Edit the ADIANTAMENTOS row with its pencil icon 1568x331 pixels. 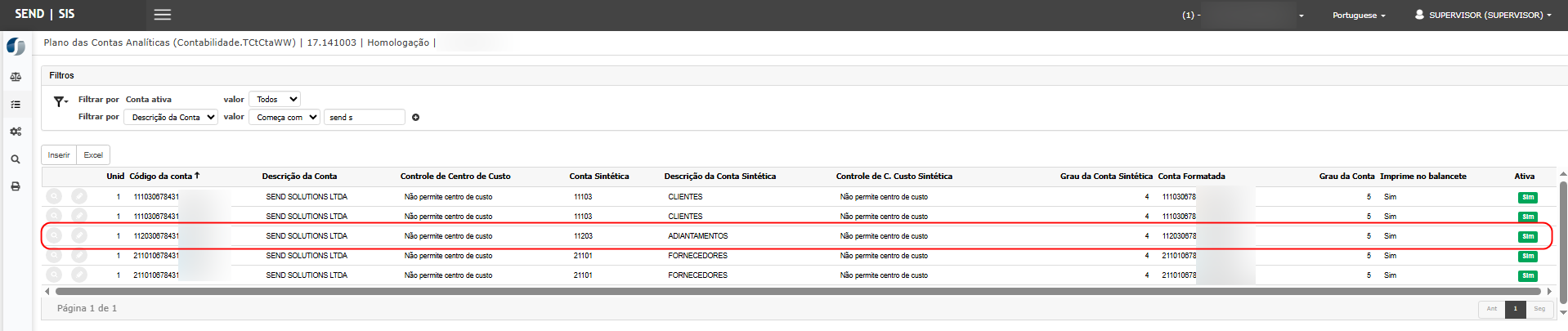pyautogui.click(x=79, y=236)
